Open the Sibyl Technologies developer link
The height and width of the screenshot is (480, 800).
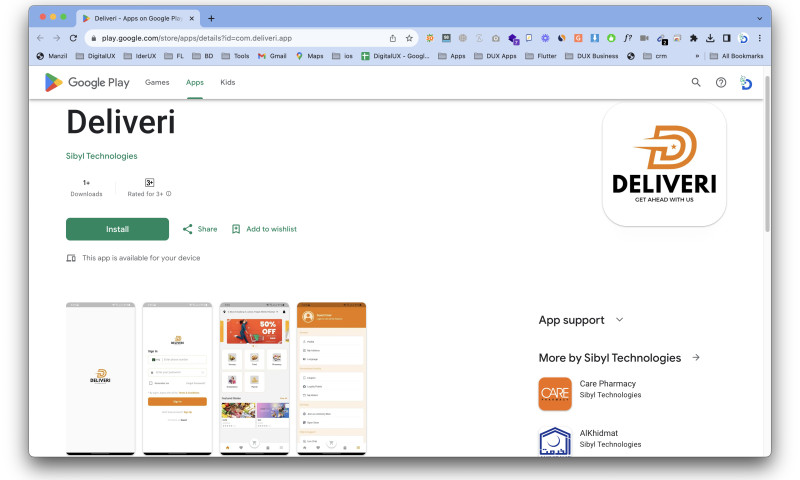point(102,156)
